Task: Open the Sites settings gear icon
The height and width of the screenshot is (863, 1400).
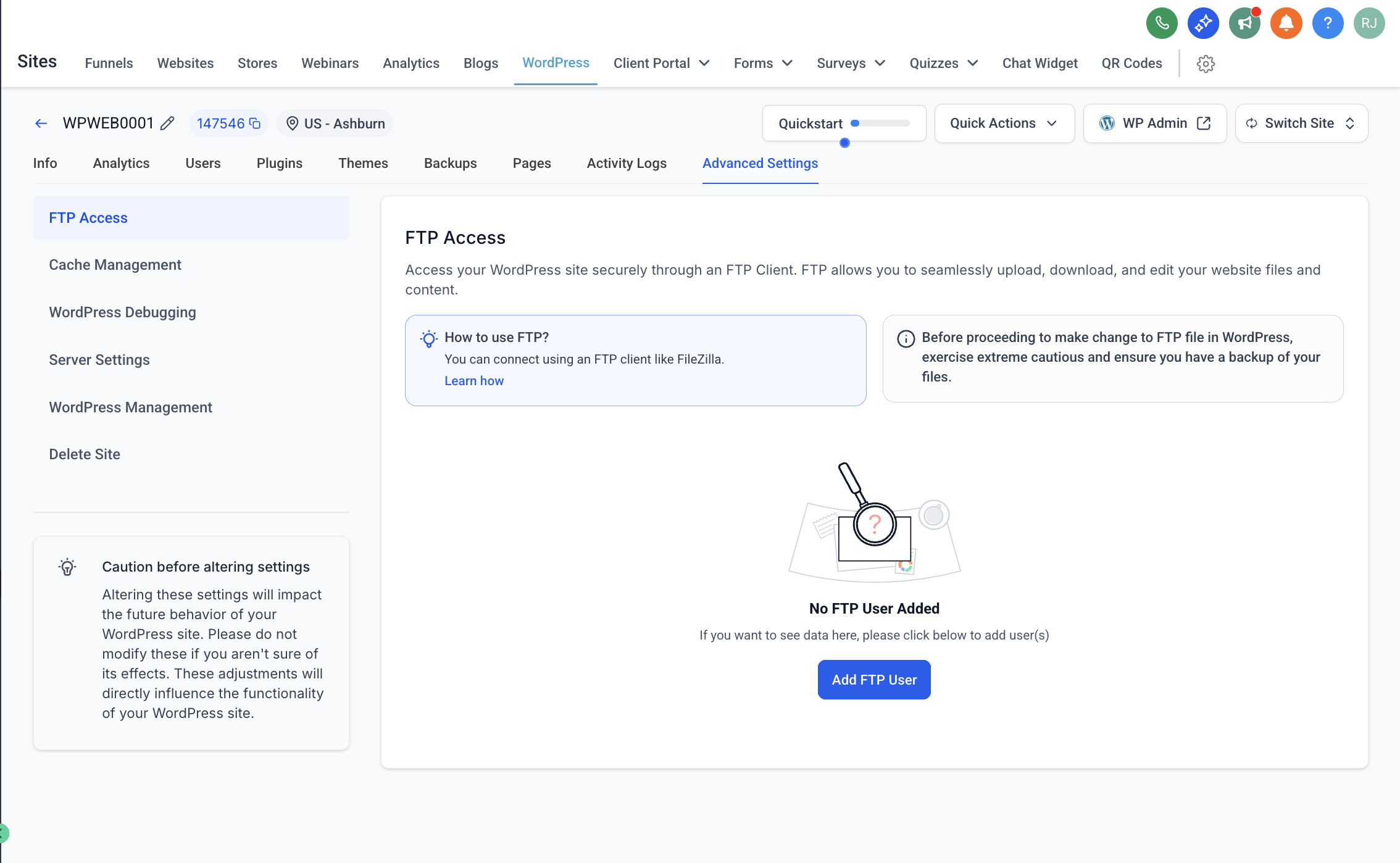Action: pyautogui.click(x=1206, y=64)
